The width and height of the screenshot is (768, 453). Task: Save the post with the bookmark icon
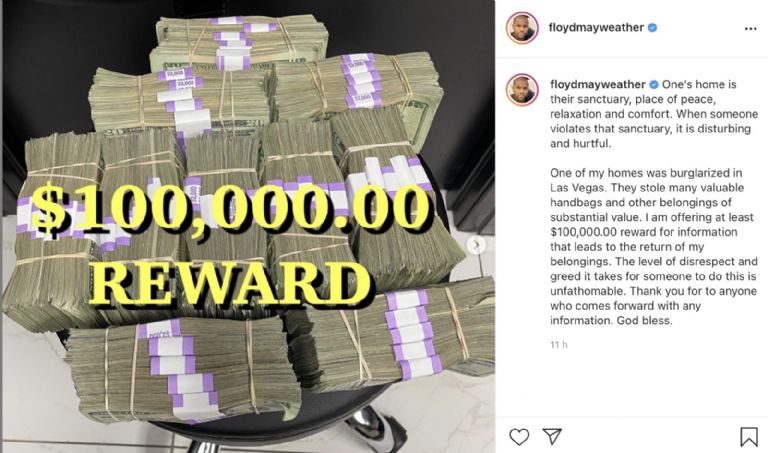[748, 437]
